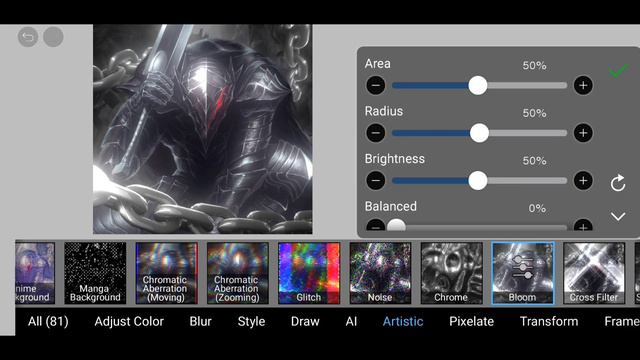This screenshot has height=360, width=640.
Task: Decrease Brightness value with minus button
Action: tap(376, 180)
